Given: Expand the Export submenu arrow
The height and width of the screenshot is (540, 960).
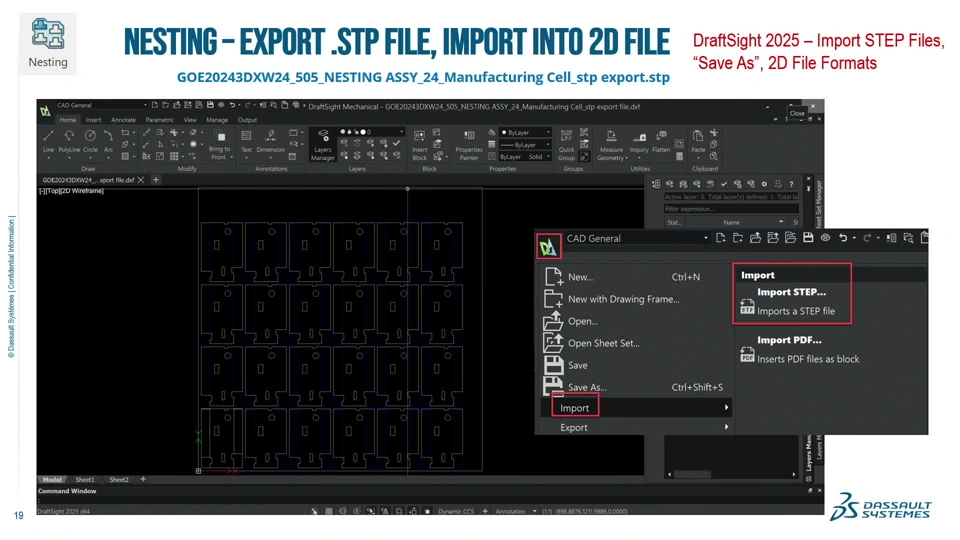Looking at the screenshot, I should pos(726,427).
